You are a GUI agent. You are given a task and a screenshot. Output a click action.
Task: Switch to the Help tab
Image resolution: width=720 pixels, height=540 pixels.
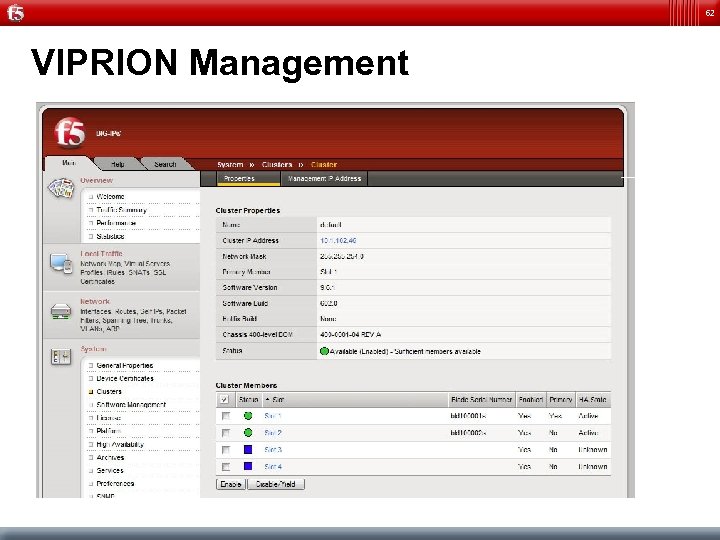pyautogui.click(x=118, y=164)
